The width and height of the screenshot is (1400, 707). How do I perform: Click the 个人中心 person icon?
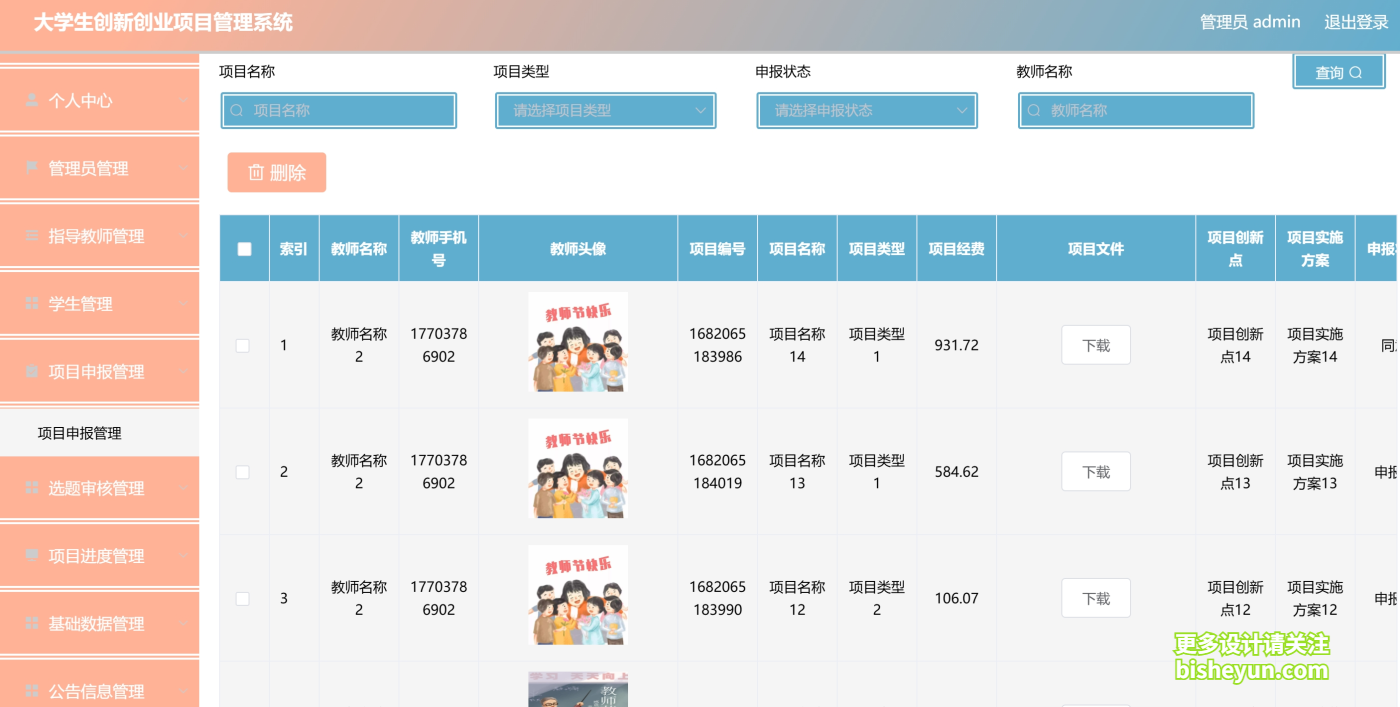(32, 101)
